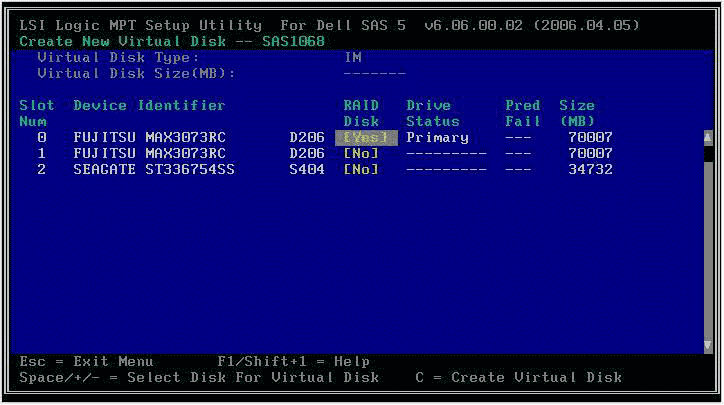
Task: Click size 70007 in slot 0 row
Action: (591, 138)
